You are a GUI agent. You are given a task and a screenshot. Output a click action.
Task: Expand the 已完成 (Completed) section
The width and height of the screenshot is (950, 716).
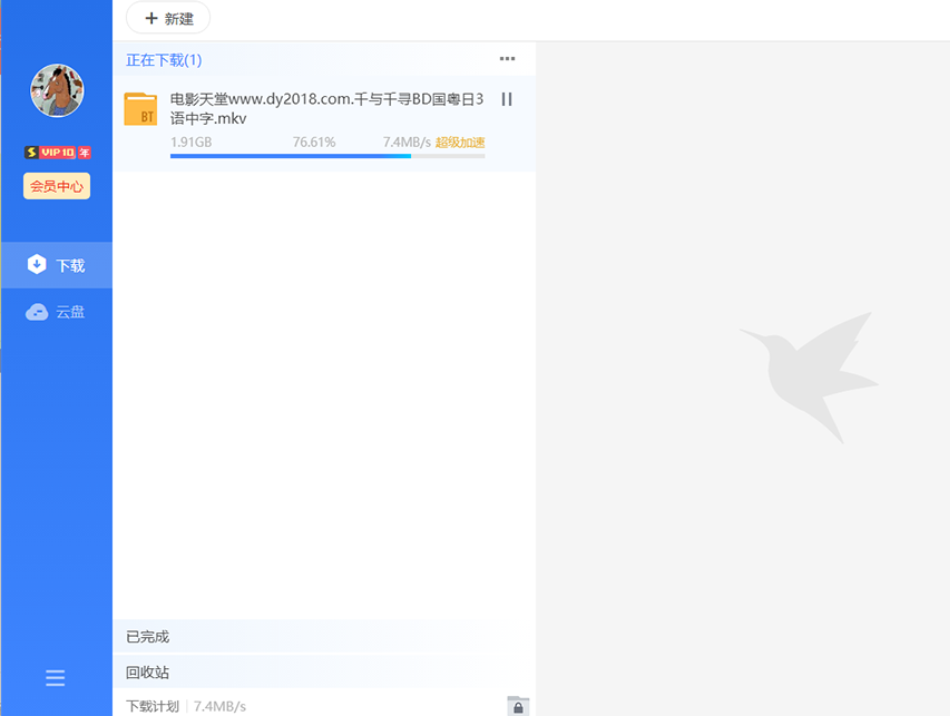146,635
